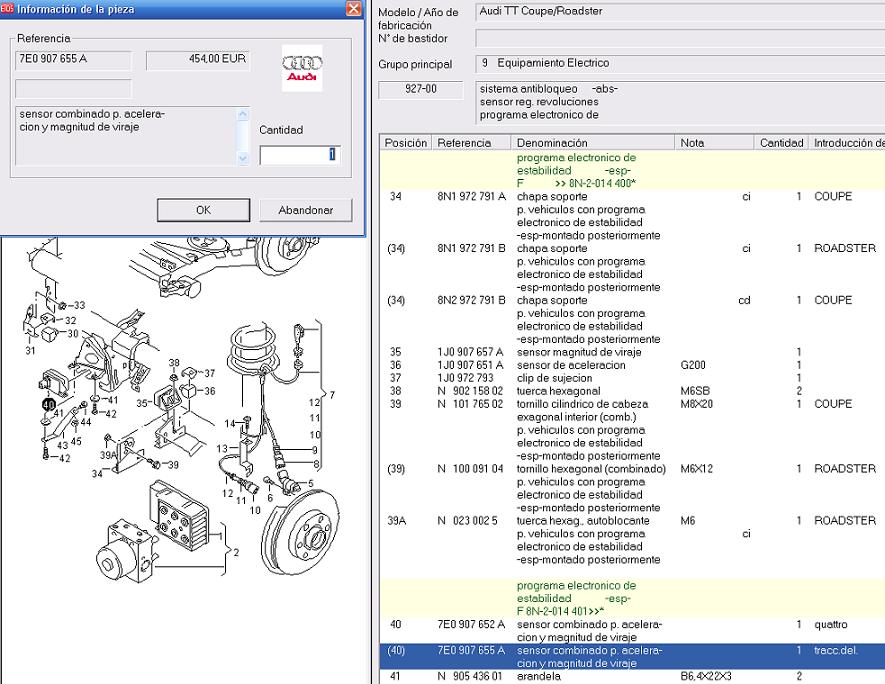Click callout number 2 by the ABS unit
Screen dimensions: 885x684
point(236,553)
